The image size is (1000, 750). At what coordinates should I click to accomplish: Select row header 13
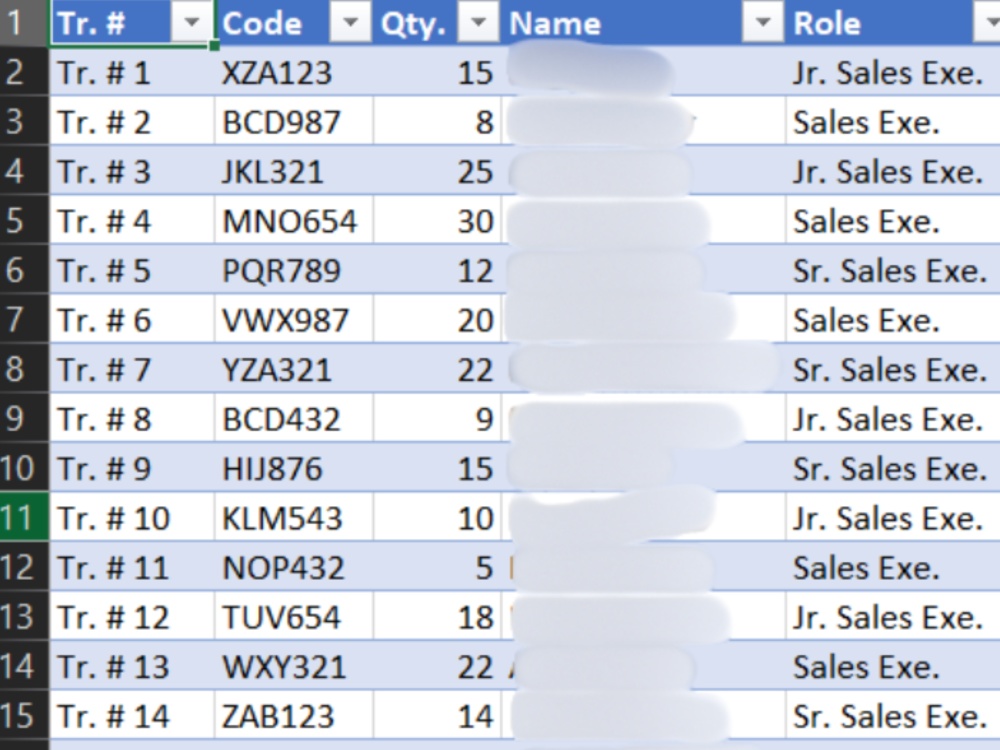click(x=24, y=617)
